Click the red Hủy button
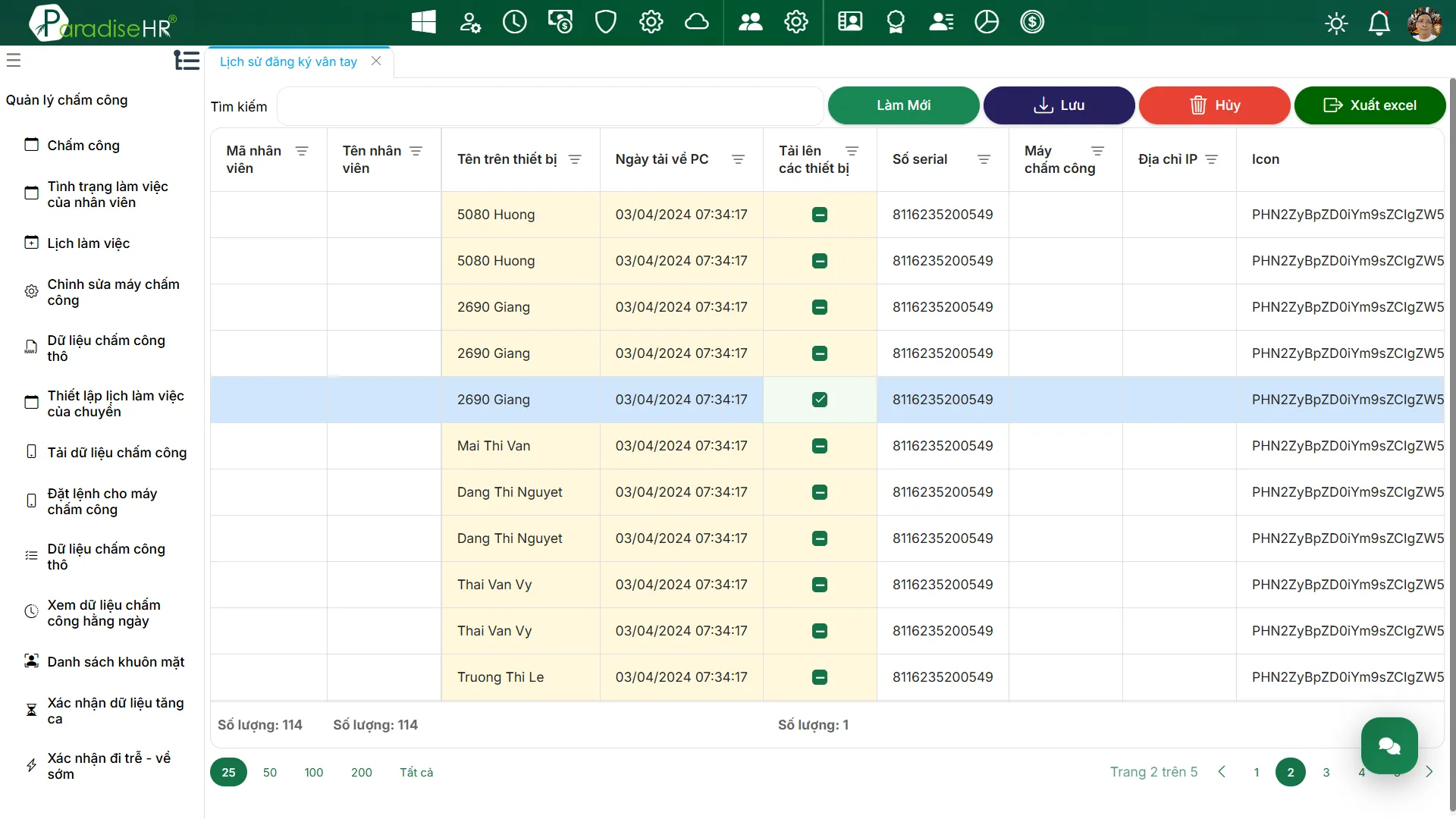 tap(1214, 105)
